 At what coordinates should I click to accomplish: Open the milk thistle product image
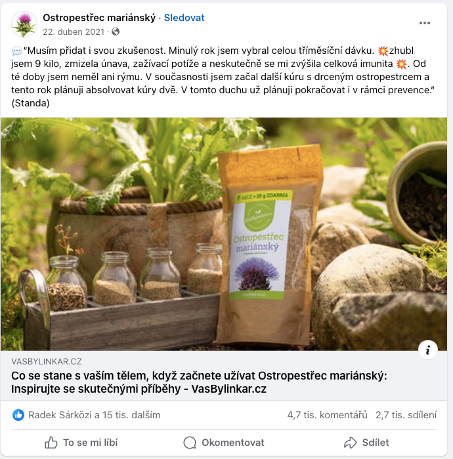(224, 234)
